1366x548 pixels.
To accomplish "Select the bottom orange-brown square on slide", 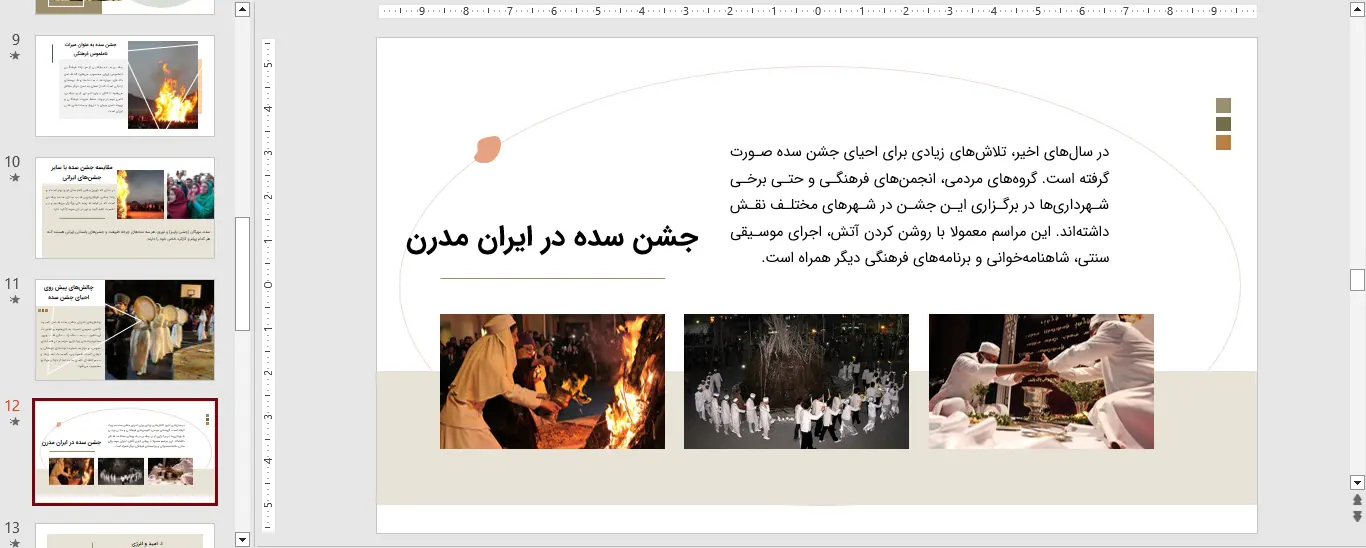I will [x=1223, y=142].
